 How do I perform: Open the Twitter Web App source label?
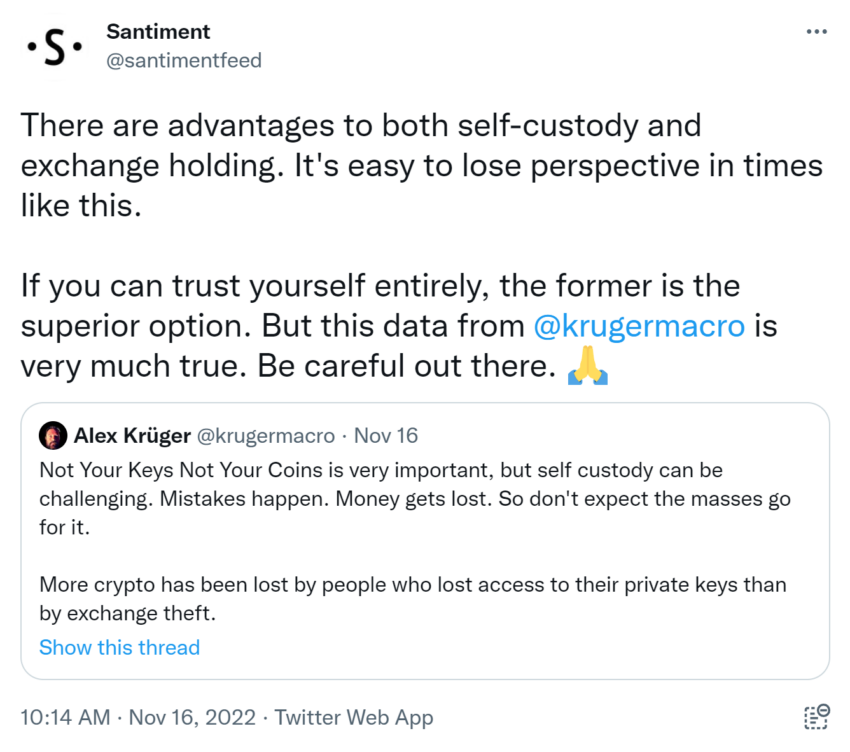354,717
